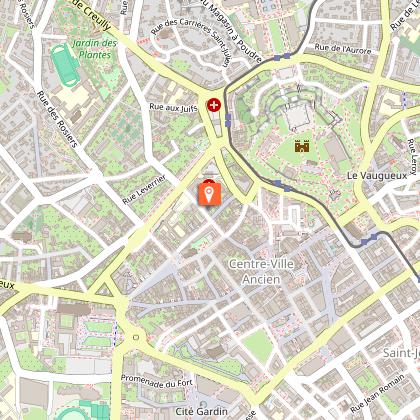Select the Rue de l'Aurore street label

(x=343, y=49)
